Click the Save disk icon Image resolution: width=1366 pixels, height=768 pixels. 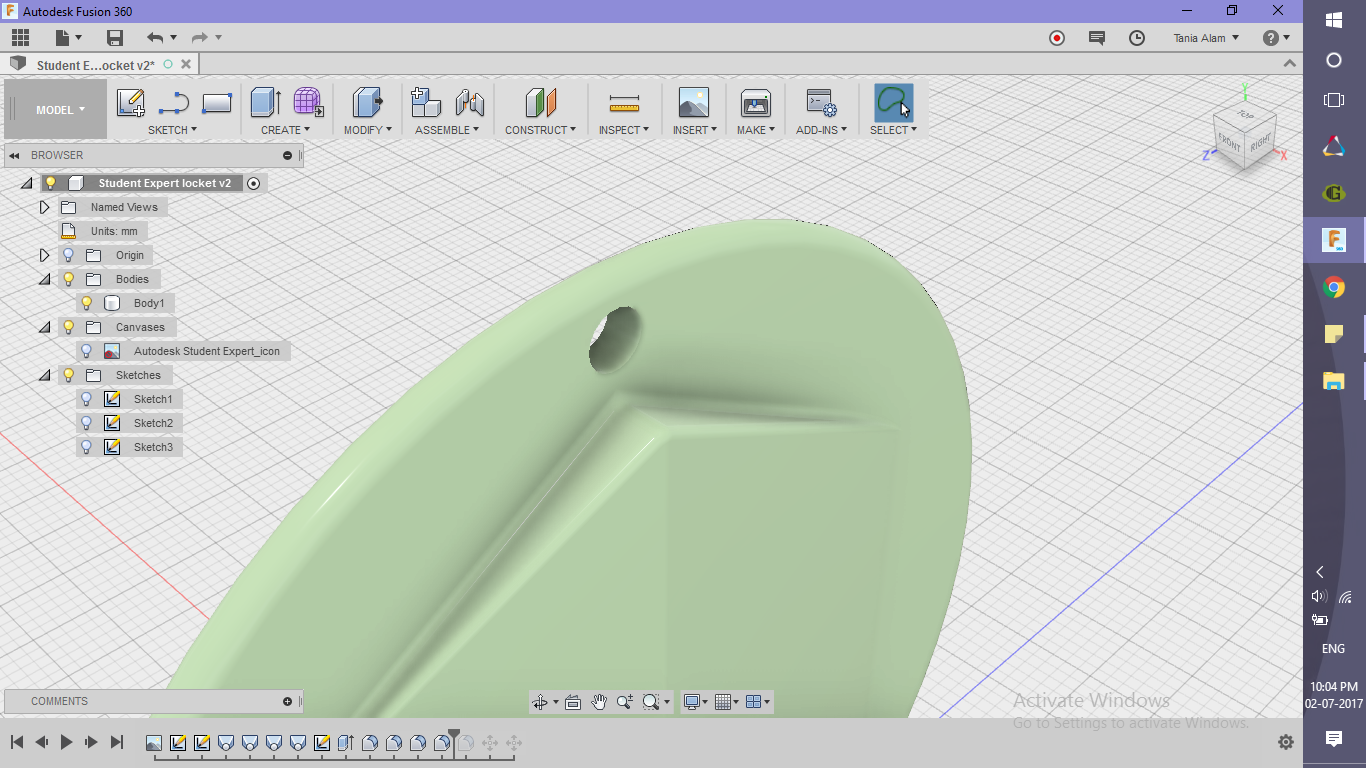115,38
